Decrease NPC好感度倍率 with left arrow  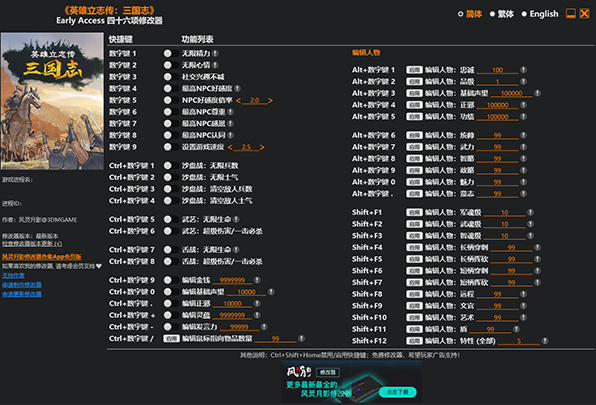tap(238, 101)
